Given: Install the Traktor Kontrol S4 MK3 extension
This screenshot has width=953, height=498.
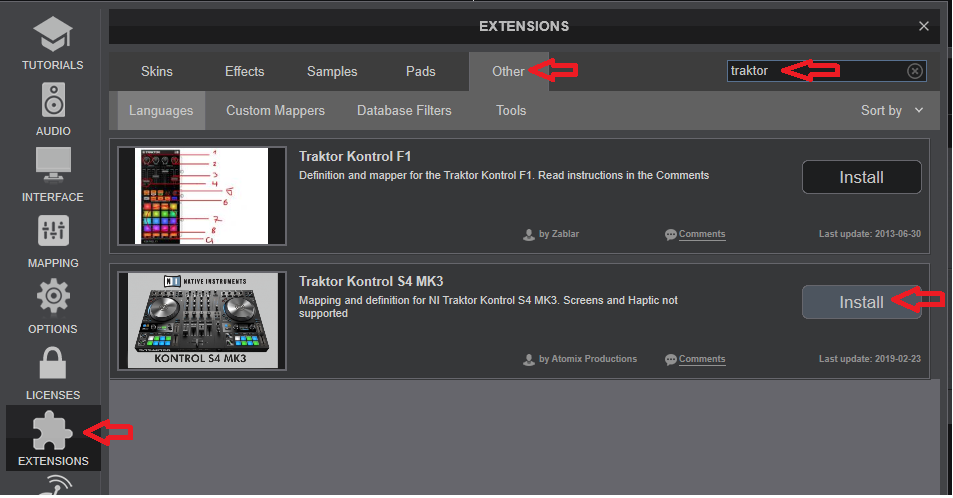Looking at the screenshot, I should 861,302.
